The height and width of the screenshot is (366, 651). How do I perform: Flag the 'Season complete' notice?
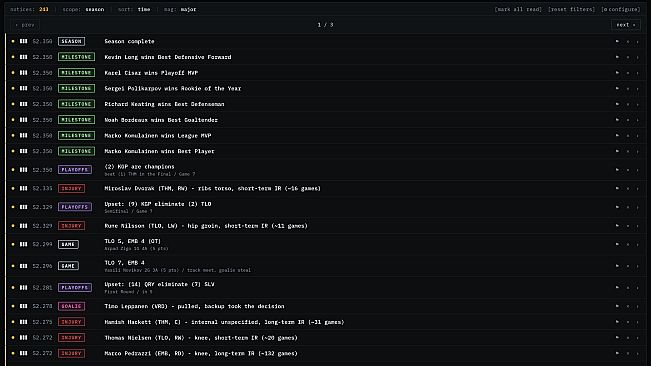(x=617, y=41)
